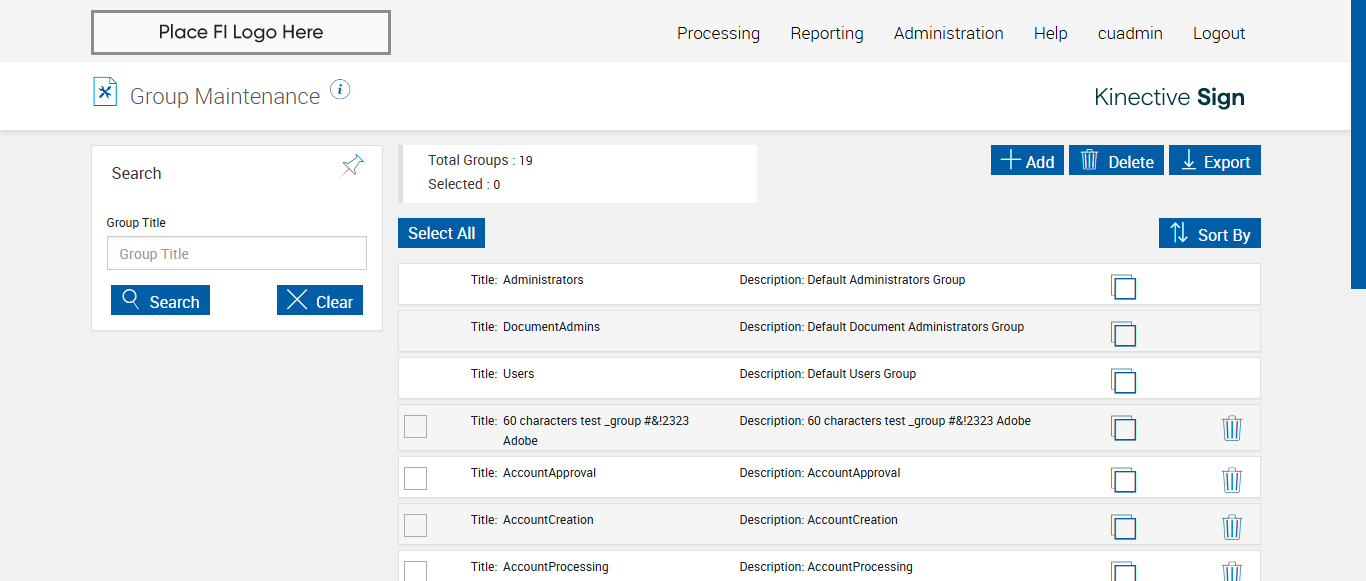Click the copy icon for DocumentAdmins group
The image size is (1366, 581).
tap(1123, 334)
